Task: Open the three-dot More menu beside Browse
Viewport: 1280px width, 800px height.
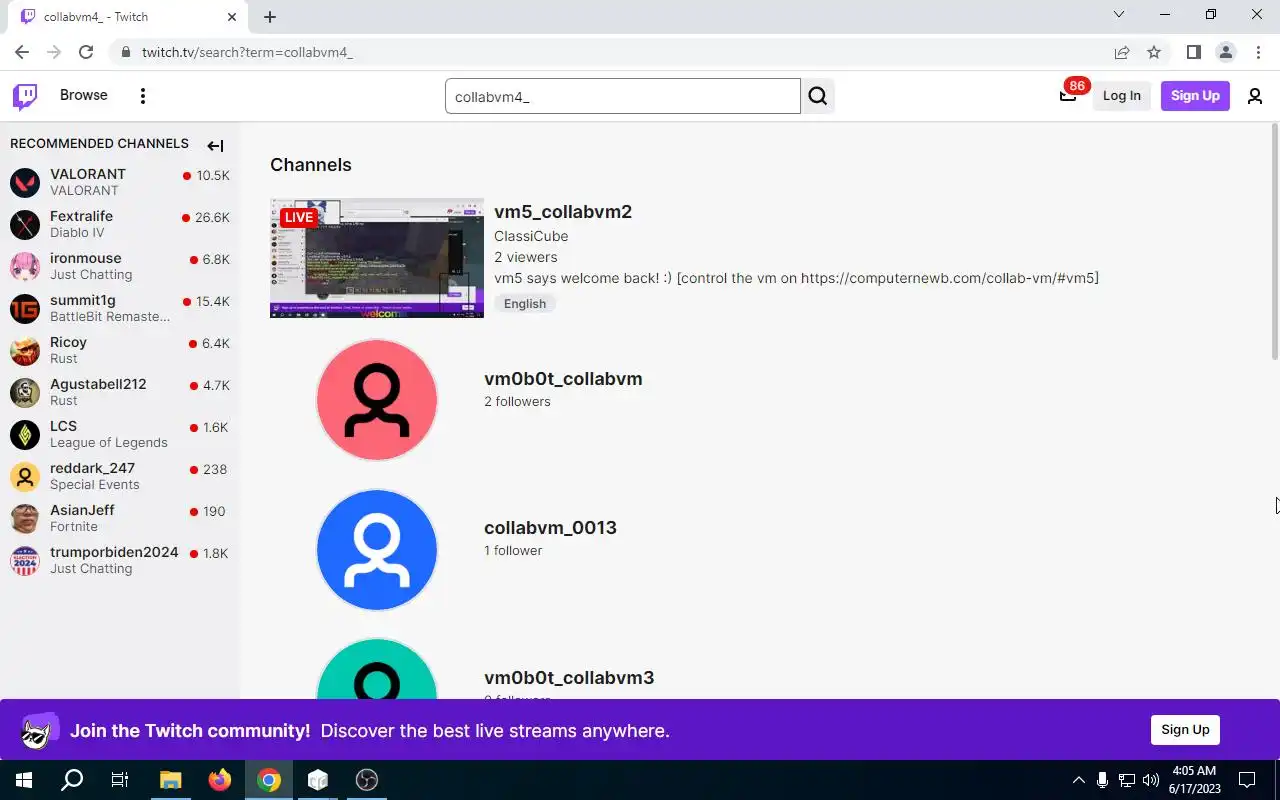Action: 143,96
